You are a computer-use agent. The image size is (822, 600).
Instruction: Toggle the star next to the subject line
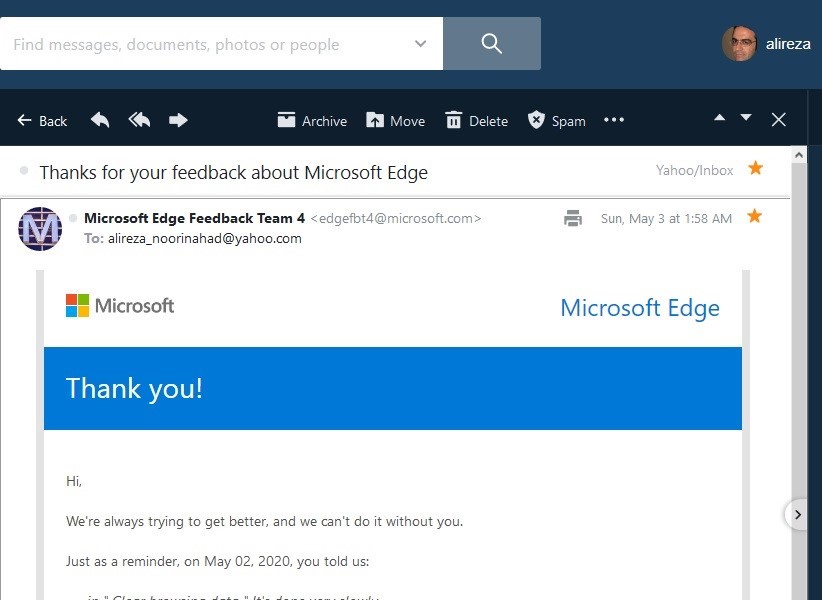click(755, 168)
